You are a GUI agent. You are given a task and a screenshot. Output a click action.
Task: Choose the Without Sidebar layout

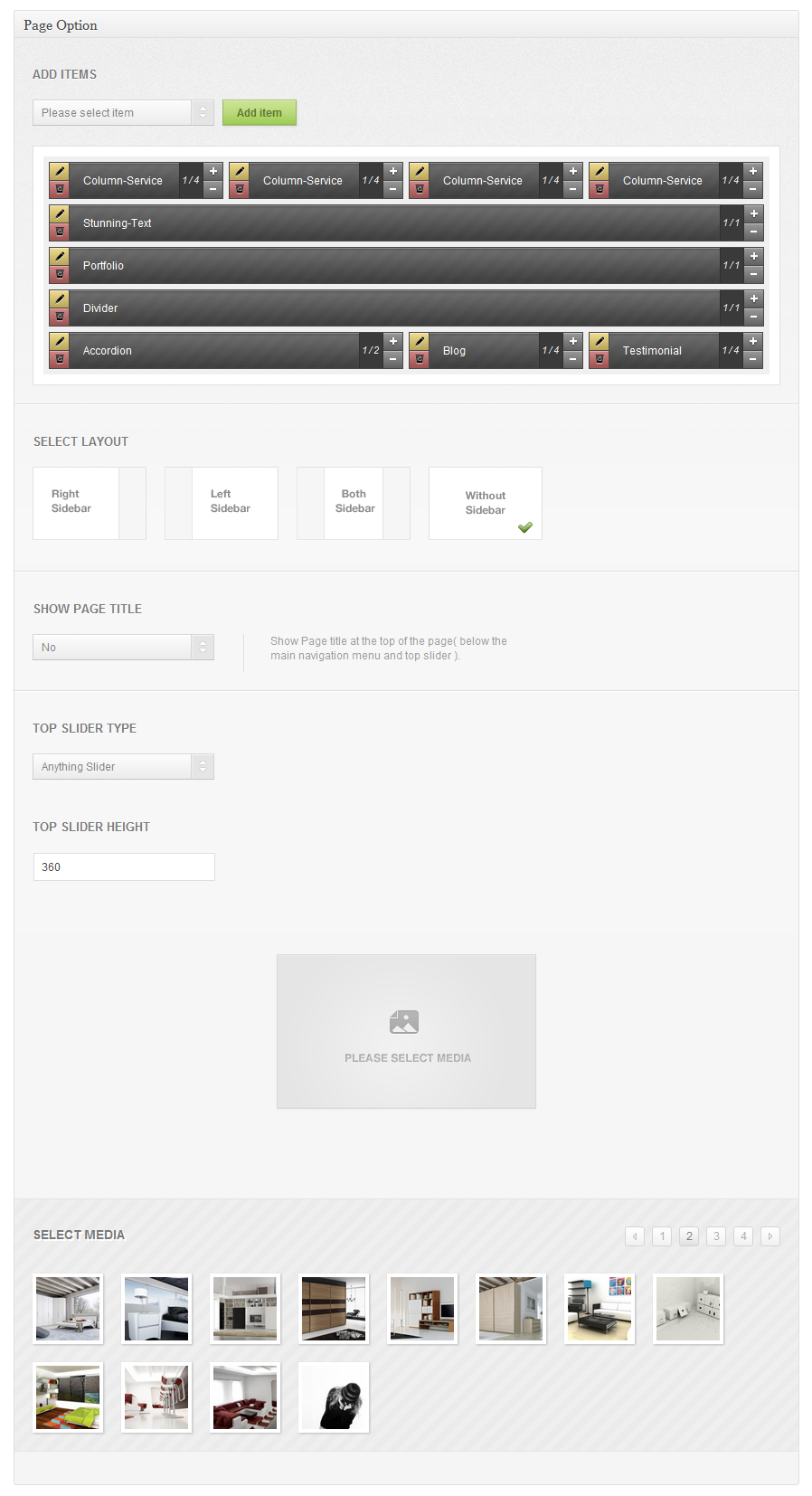tap(486, 503)
